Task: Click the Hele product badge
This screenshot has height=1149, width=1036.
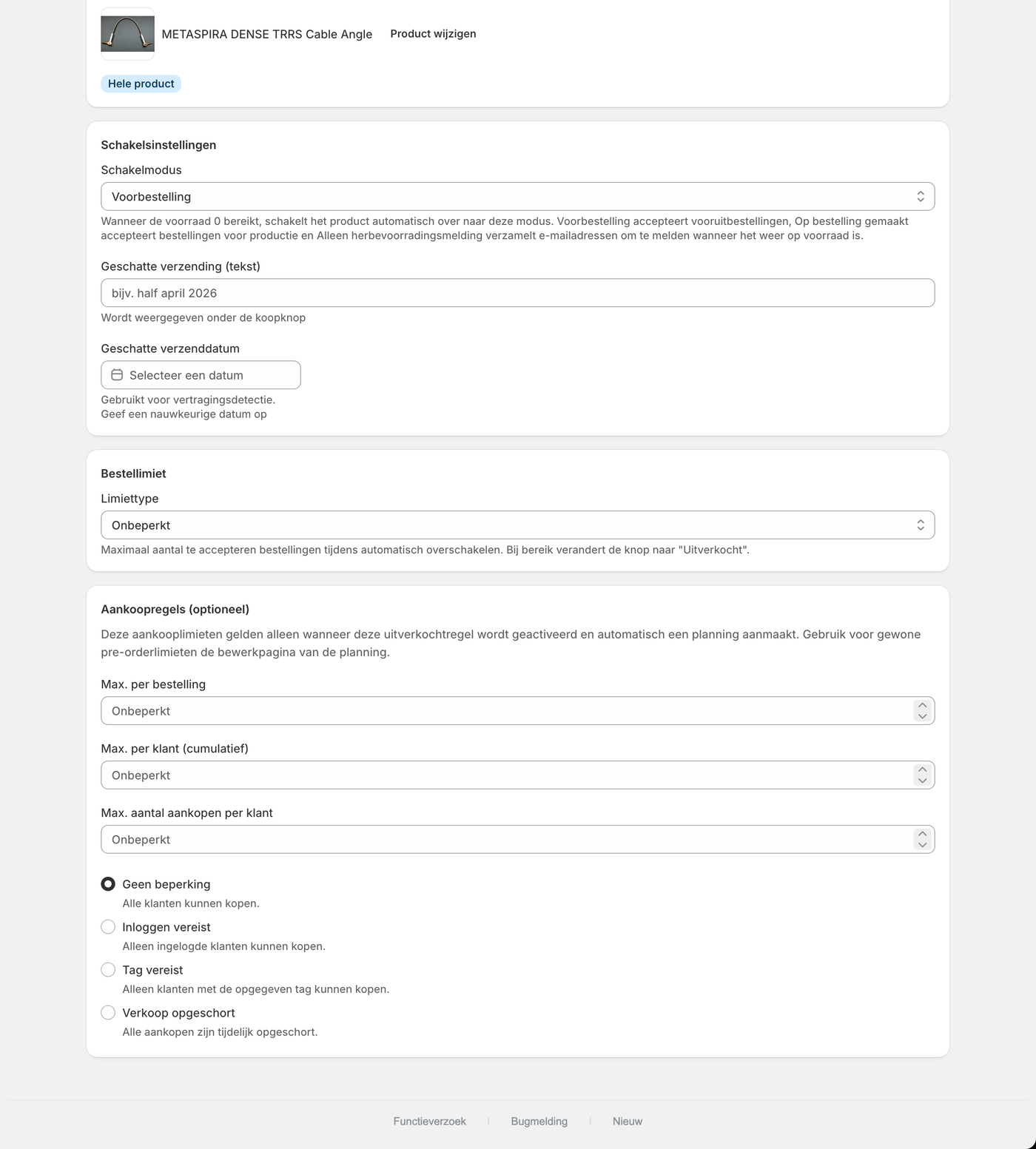Action: click(x=141, y=84)
